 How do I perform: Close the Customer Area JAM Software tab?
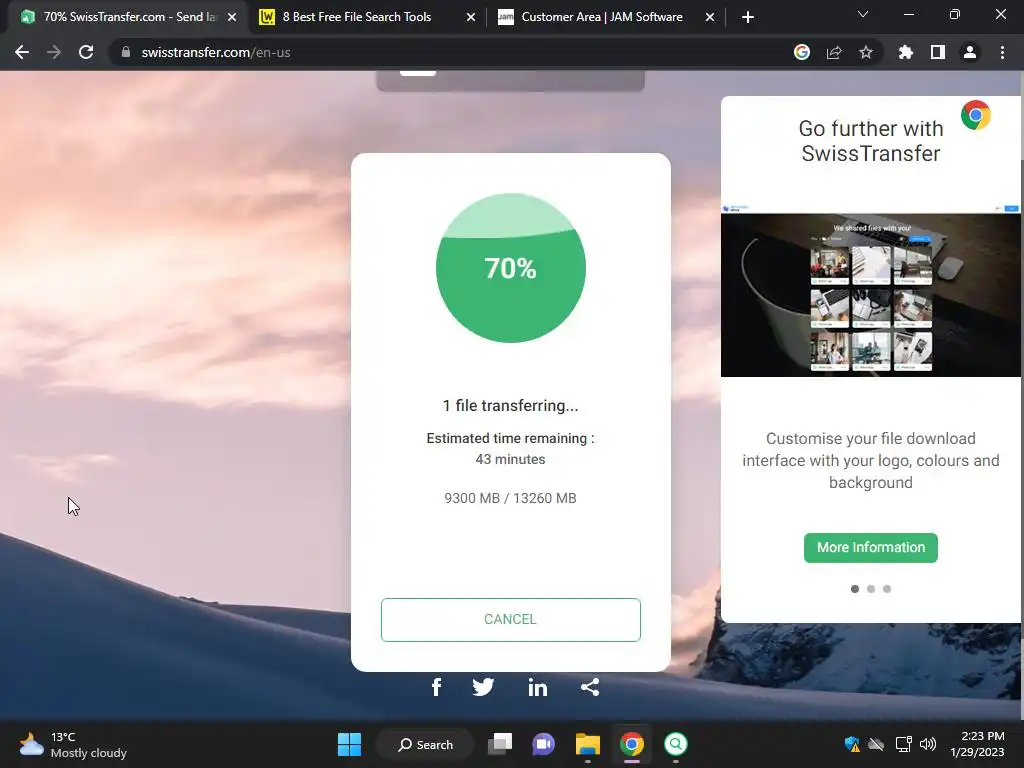point(710,17)
